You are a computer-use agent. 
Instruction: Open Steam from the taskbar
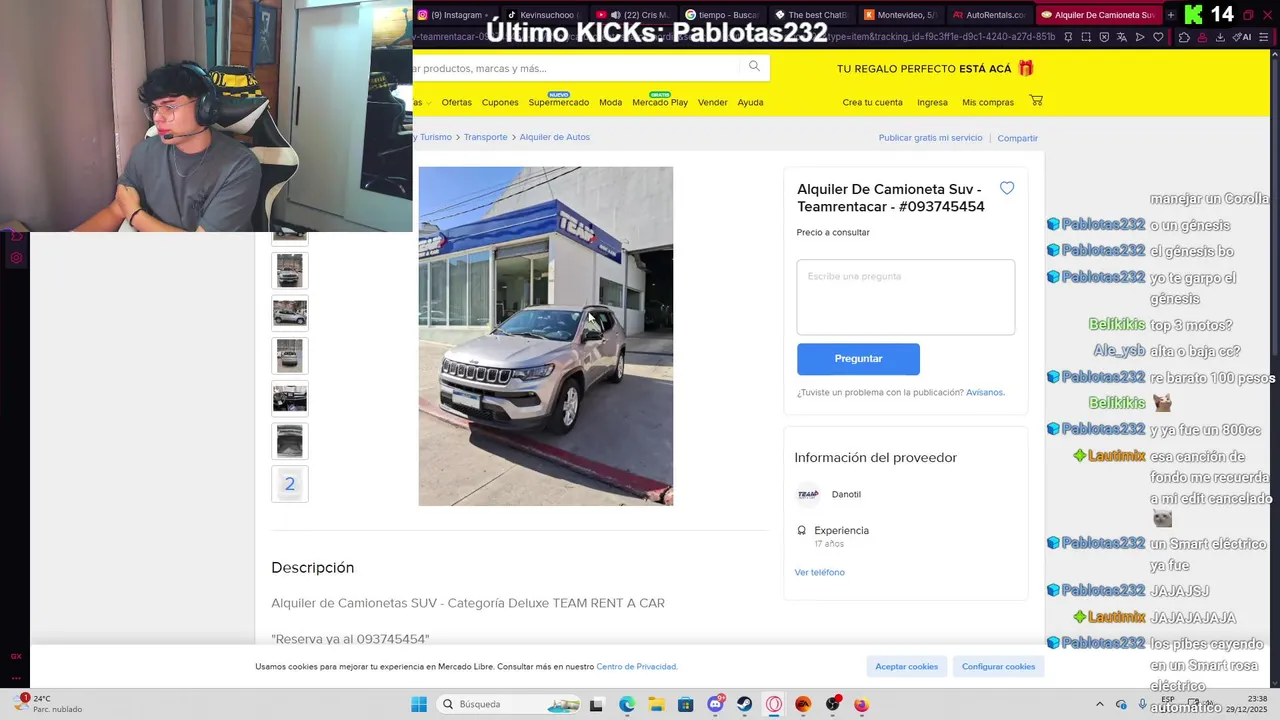[x=744, y=705]
